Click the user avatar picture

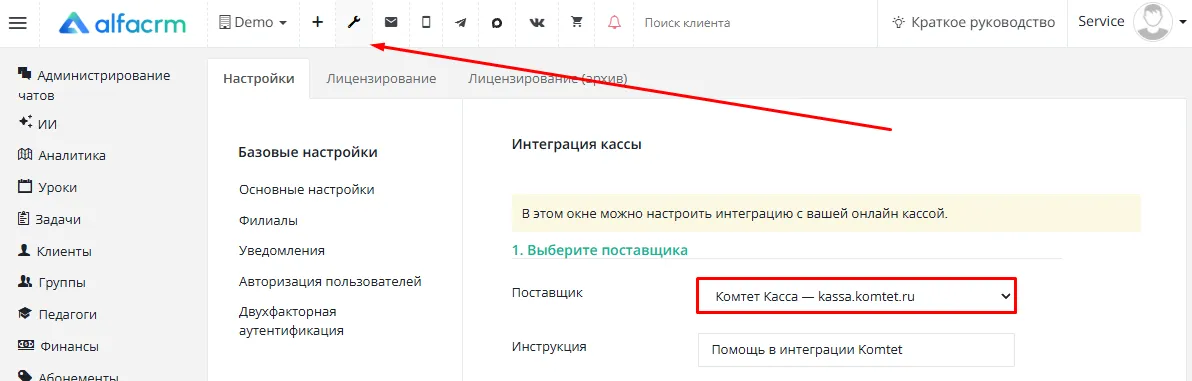coord(1152,22)
